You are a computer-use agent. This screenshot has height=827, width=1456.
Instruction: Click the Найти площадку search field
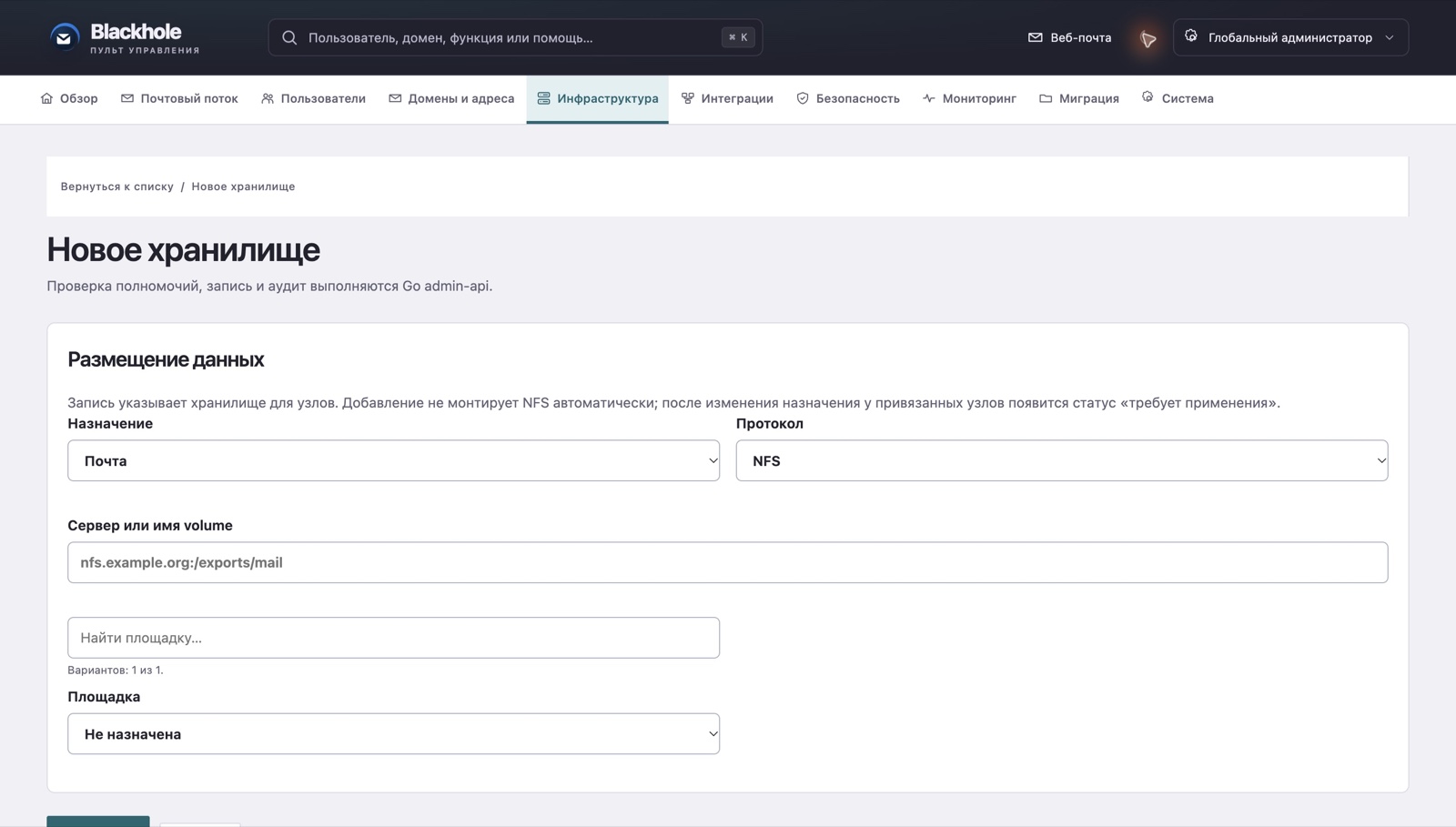click(393, 638)
